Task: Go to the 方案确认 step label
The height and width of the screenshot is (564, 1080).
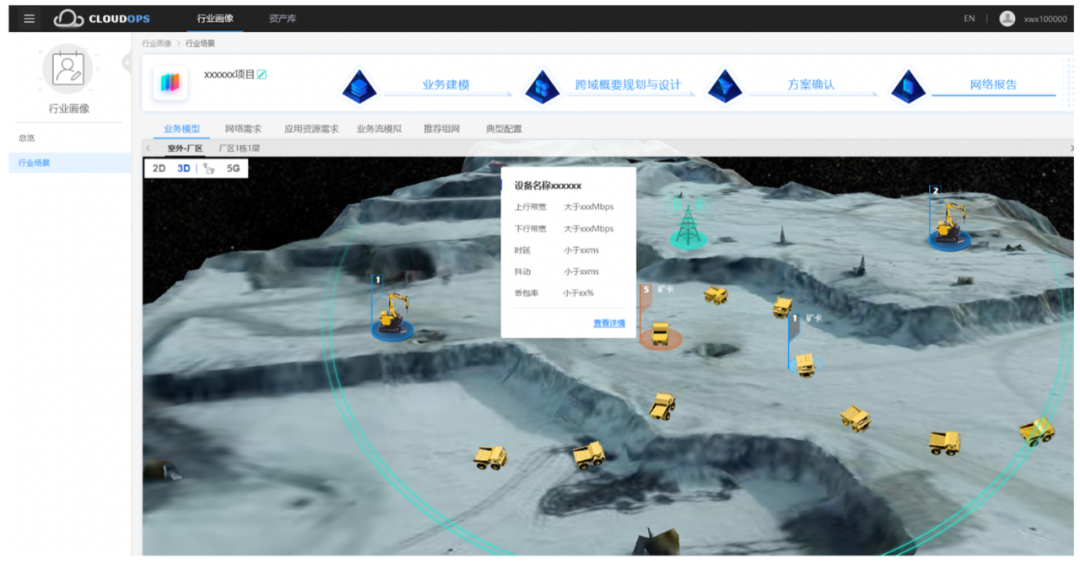Action: [811, 85]
